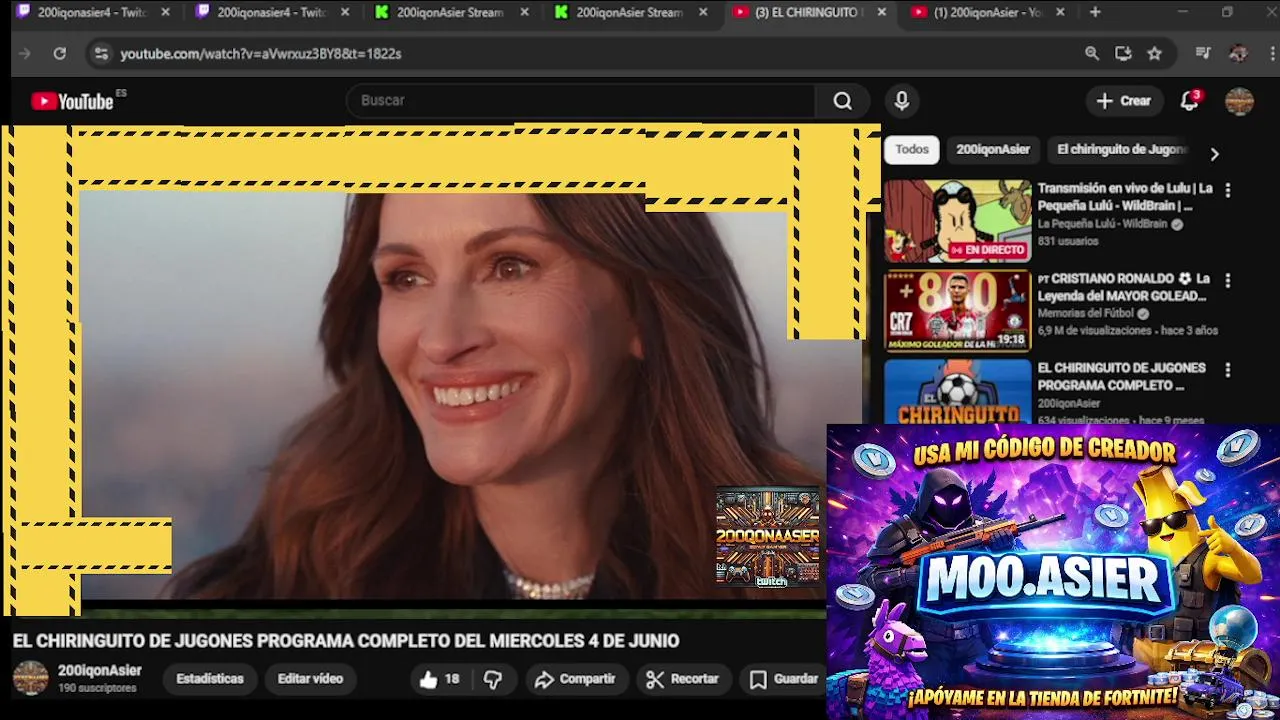Switch to first 200iqonasier4 Twitch tab
Screen dimensions: 1280x720
coord(92,12)
